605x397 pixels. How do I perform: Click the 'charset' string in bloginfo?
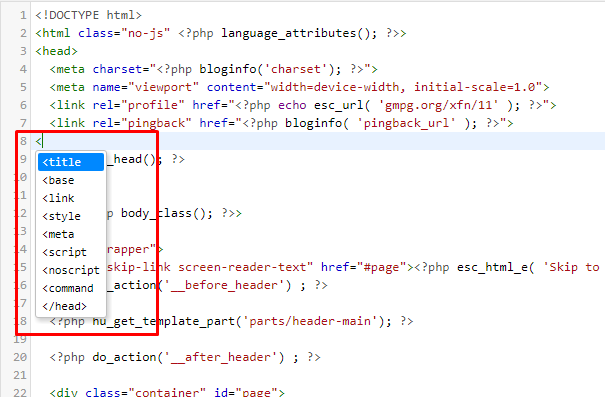coord(296,69)
